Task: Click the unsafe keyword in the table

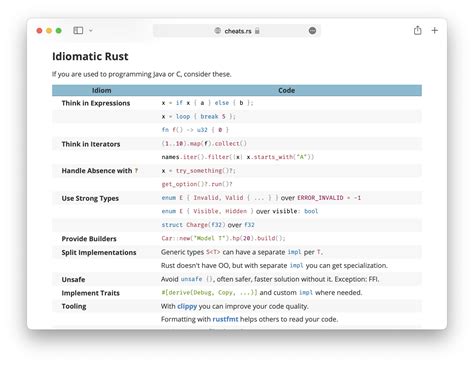Action: tap(191, 279)
